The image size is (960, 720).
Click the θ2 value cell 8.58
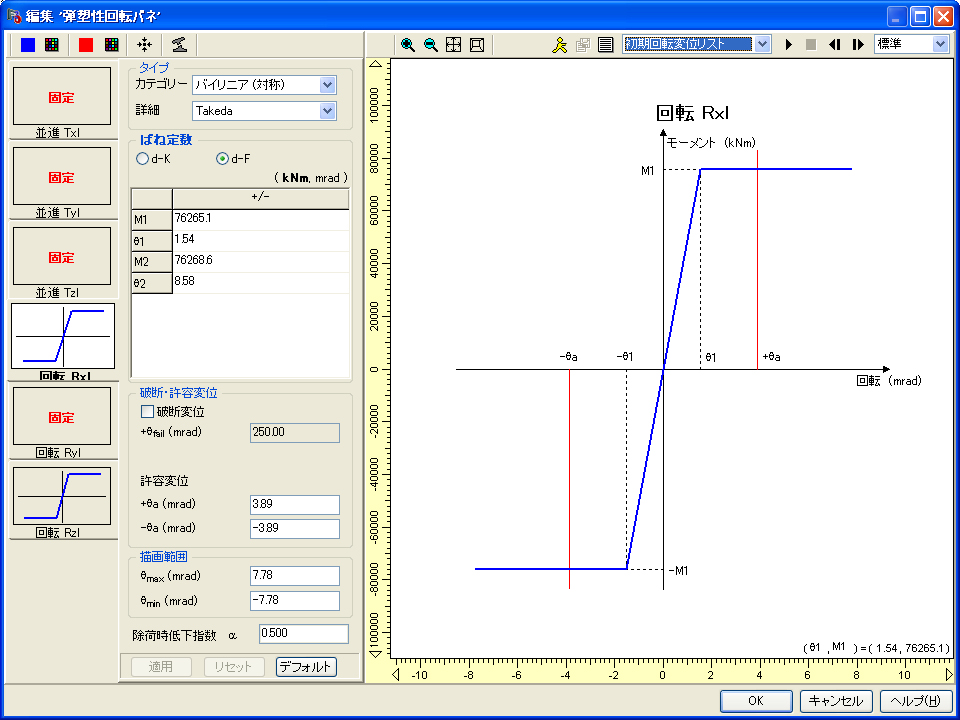pyautogui.click(x=261, y=282)
